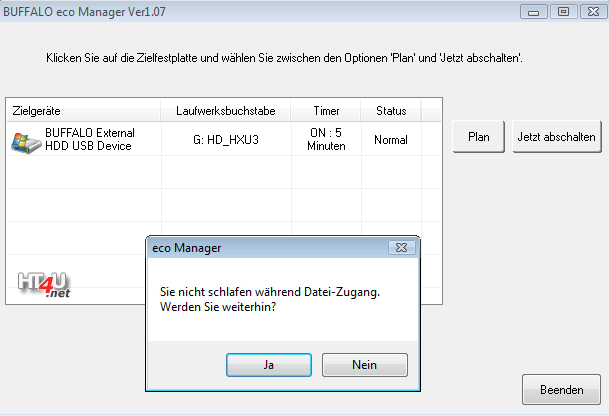609x416 pixels.
Task: Sort by the Zielgeräte column header
Action: click(84, 111)
